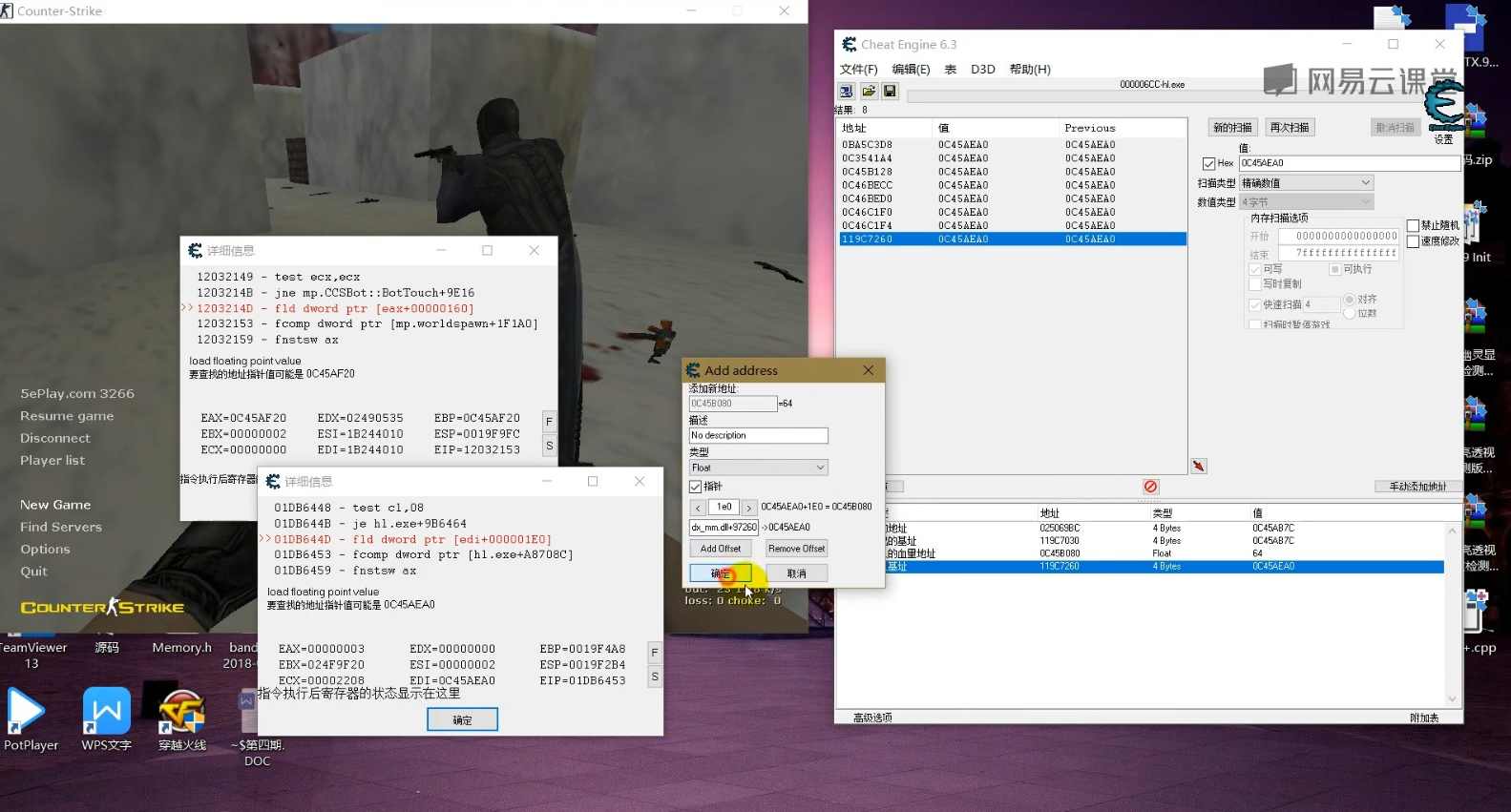Toggle the 指针 pointer checkbox
This screenshot has height=812, width=1511.
(x=696, y=487)
